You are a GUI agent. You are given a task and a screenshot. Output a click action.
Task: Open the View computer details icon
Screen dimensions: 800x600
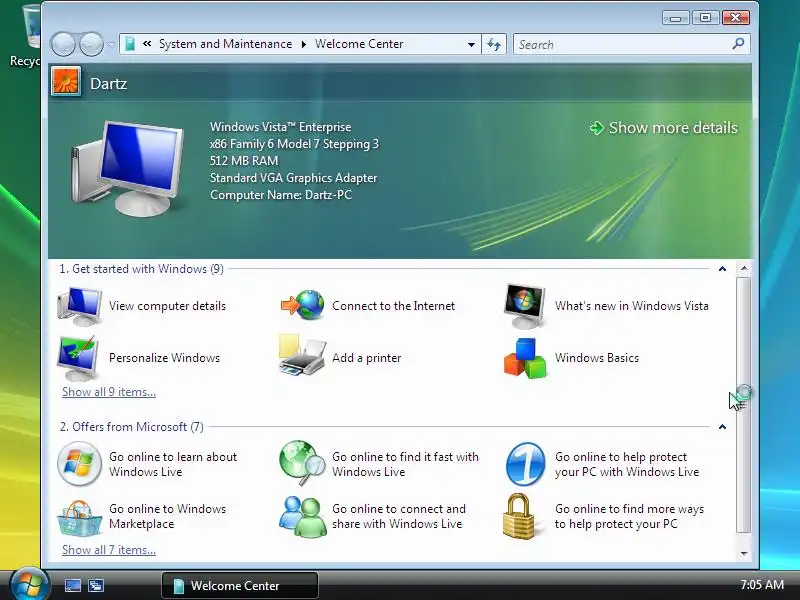80,306
